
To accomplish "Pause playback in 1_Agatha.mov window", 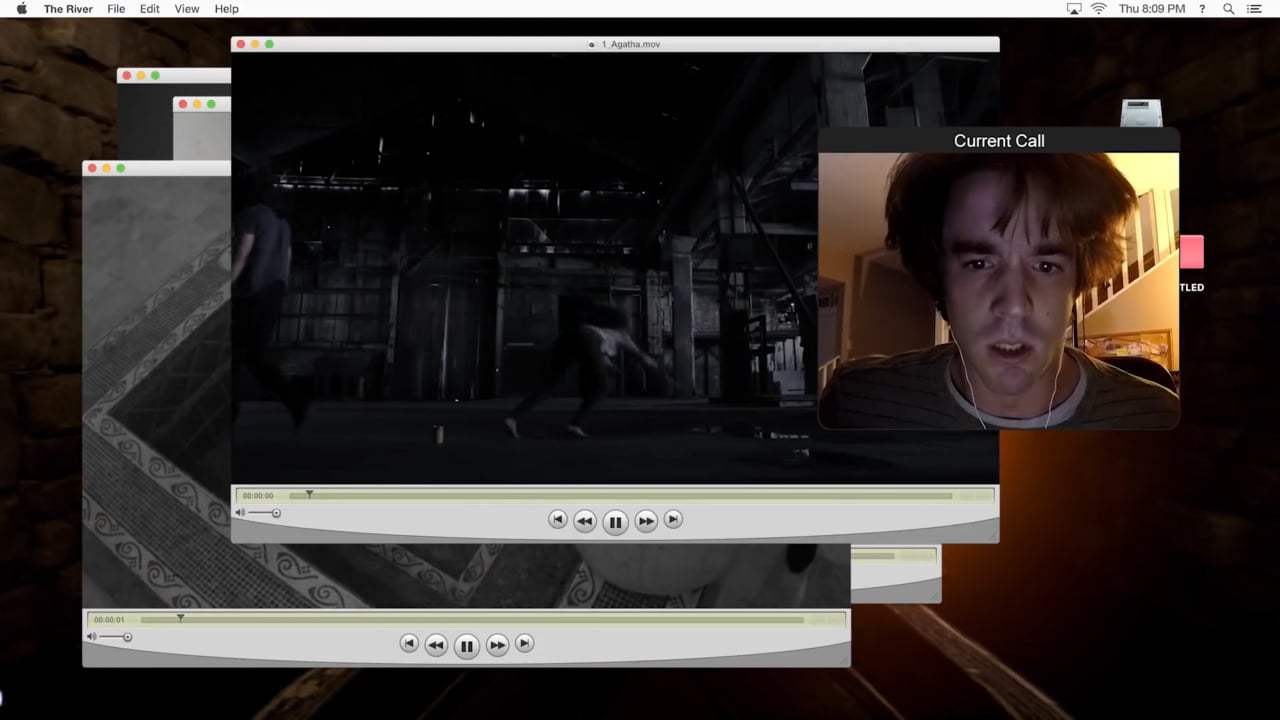I will pos(615,521).
